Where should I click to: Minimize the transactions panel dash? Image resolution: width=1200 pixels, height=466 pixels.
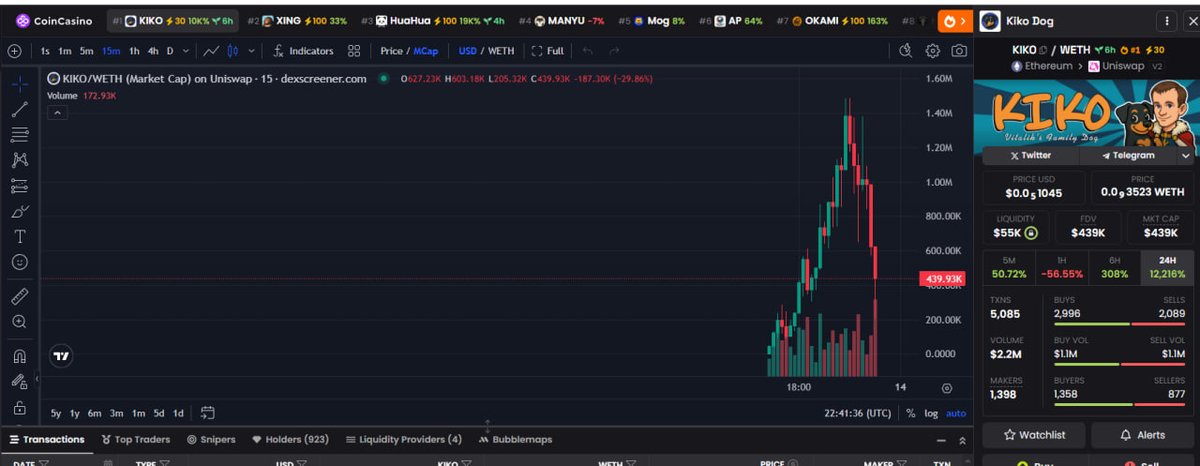coord(940,440)
